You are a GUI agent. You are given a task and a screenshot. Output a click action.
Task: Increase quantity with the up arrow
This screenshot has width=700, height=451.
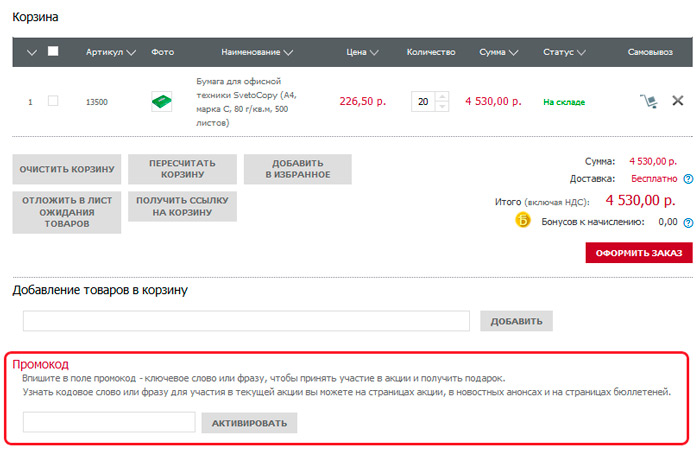442,97
